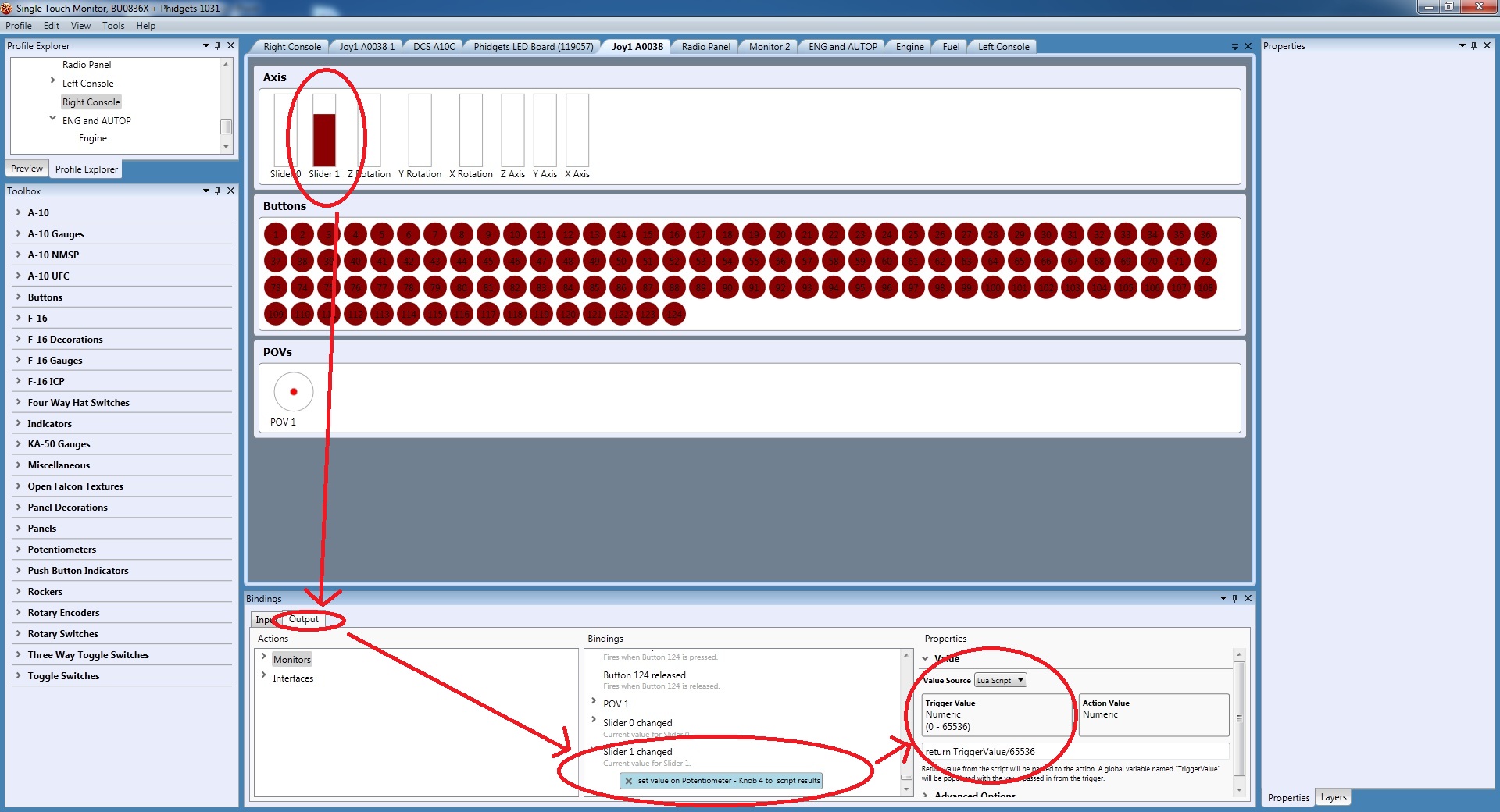1500x812 pixels.
Task: Expand the Potentiometers toolbox group
Action: click(x=19, y=549)
